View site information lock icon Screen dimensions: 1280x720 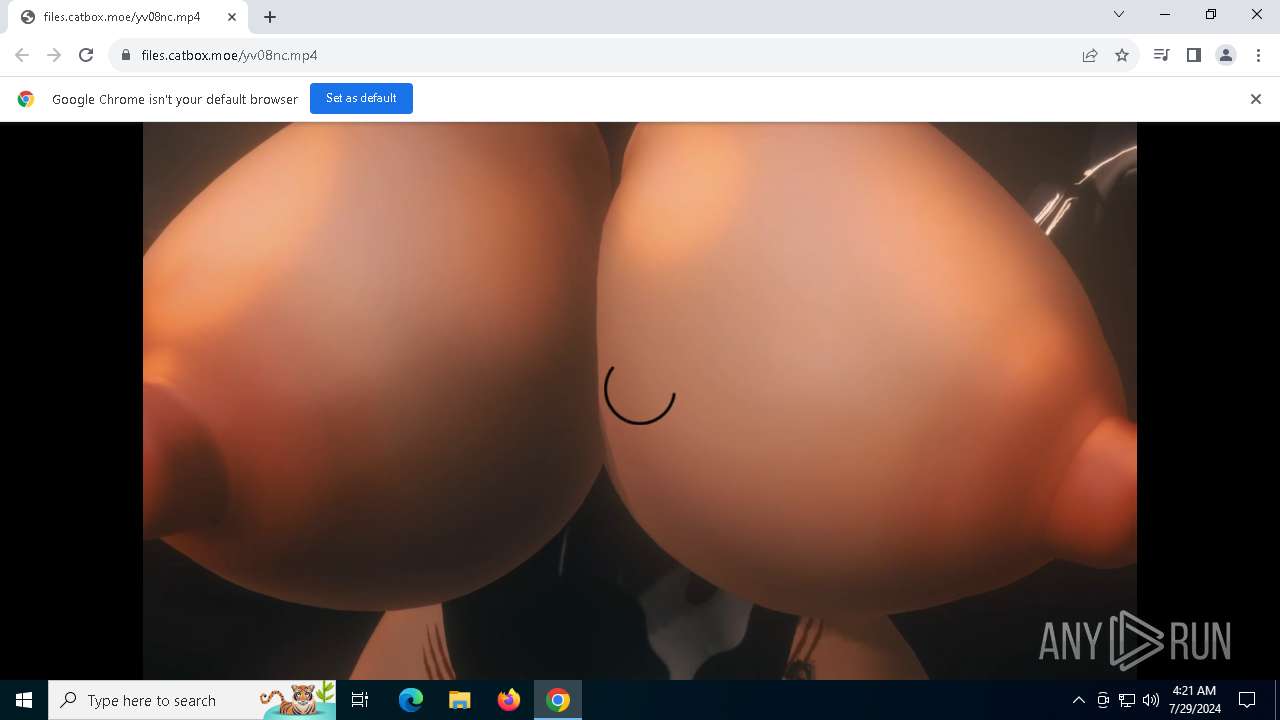[x=126, y=55]
